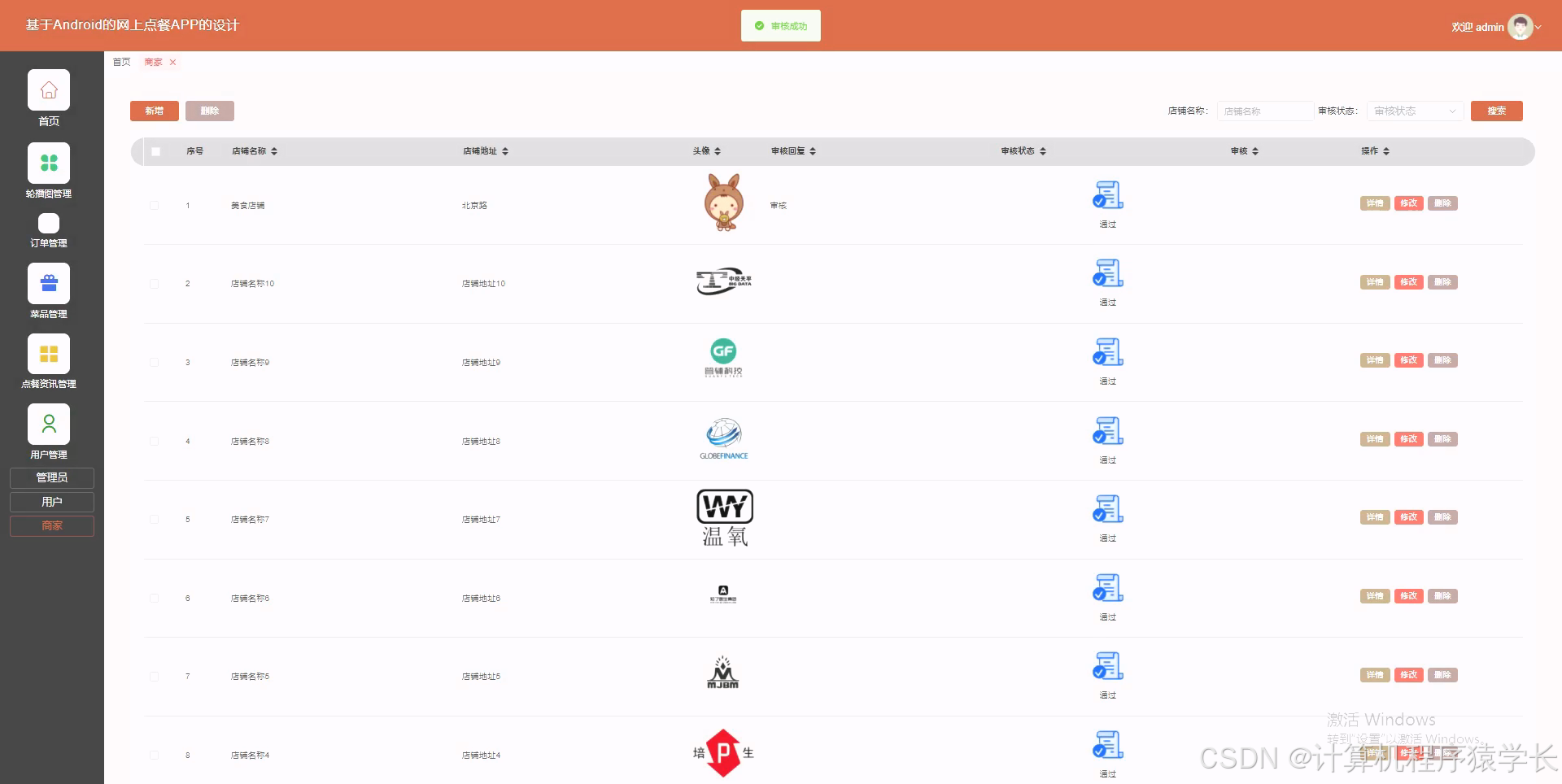The height and width of the screenshot is (784, 1562).
Task: Select checkbox for row 店铺名称10
Action: (155, 284)
